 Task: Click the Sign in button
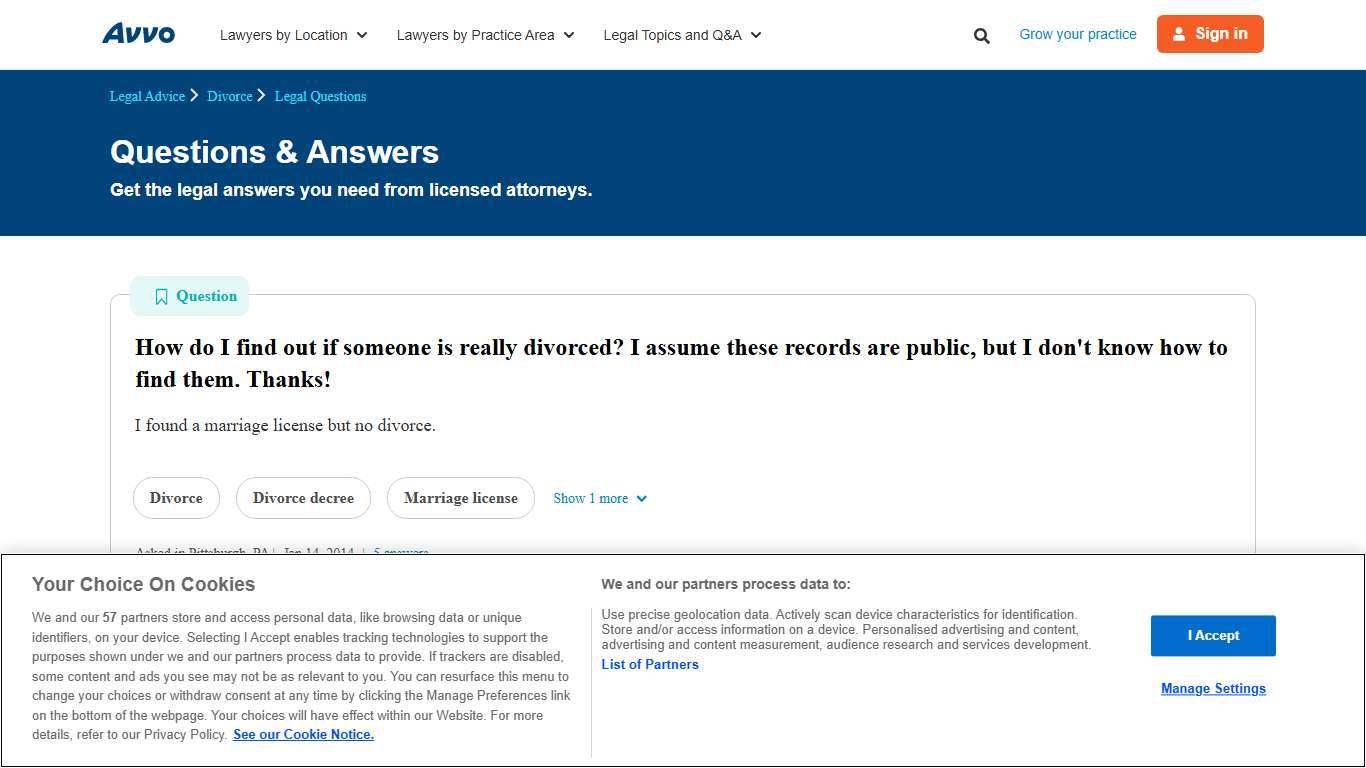[x=1210, y=34]
